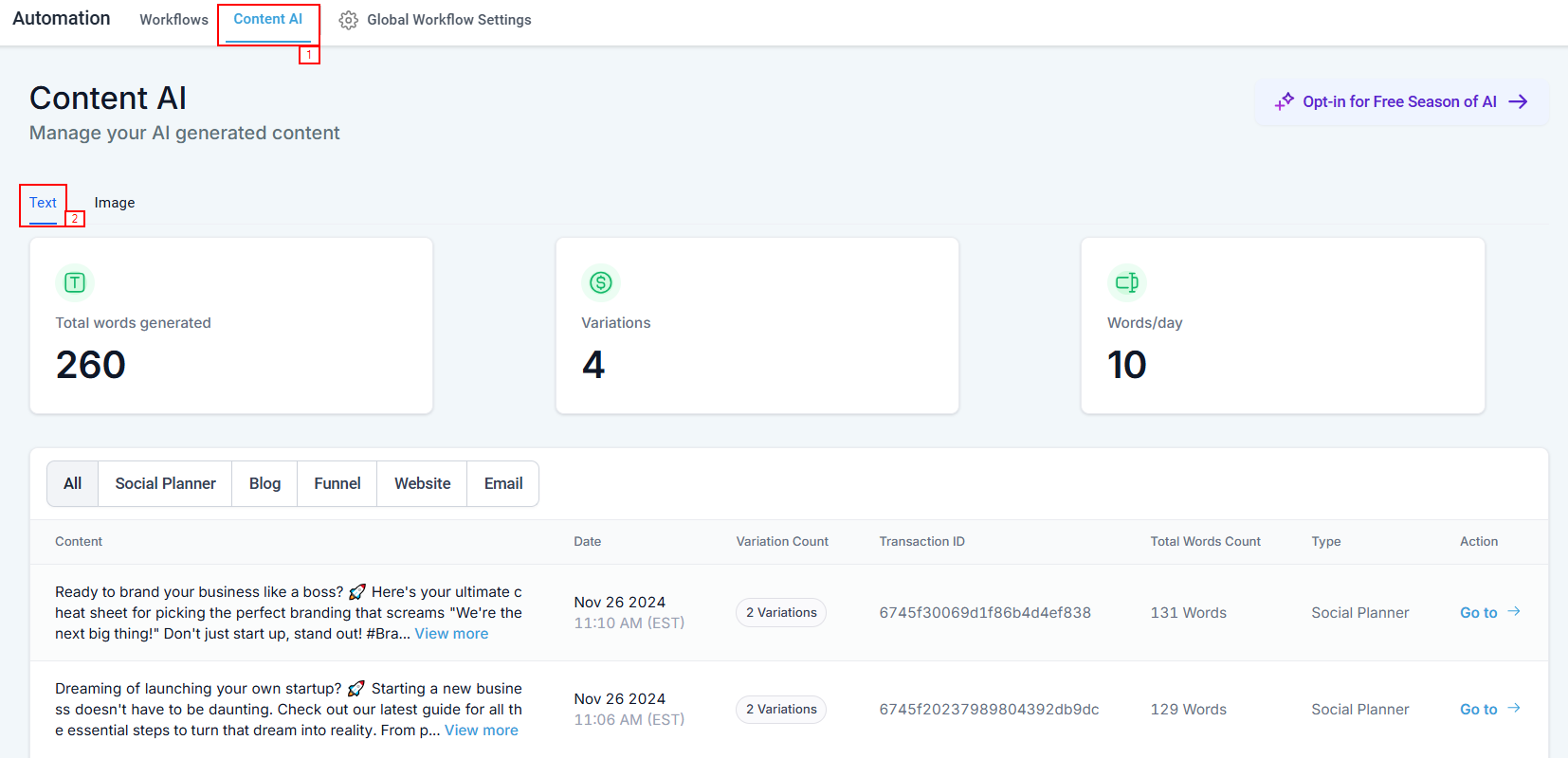1568x758 pixels.
Task: Show only Funnel content
Action: point(337,483)
